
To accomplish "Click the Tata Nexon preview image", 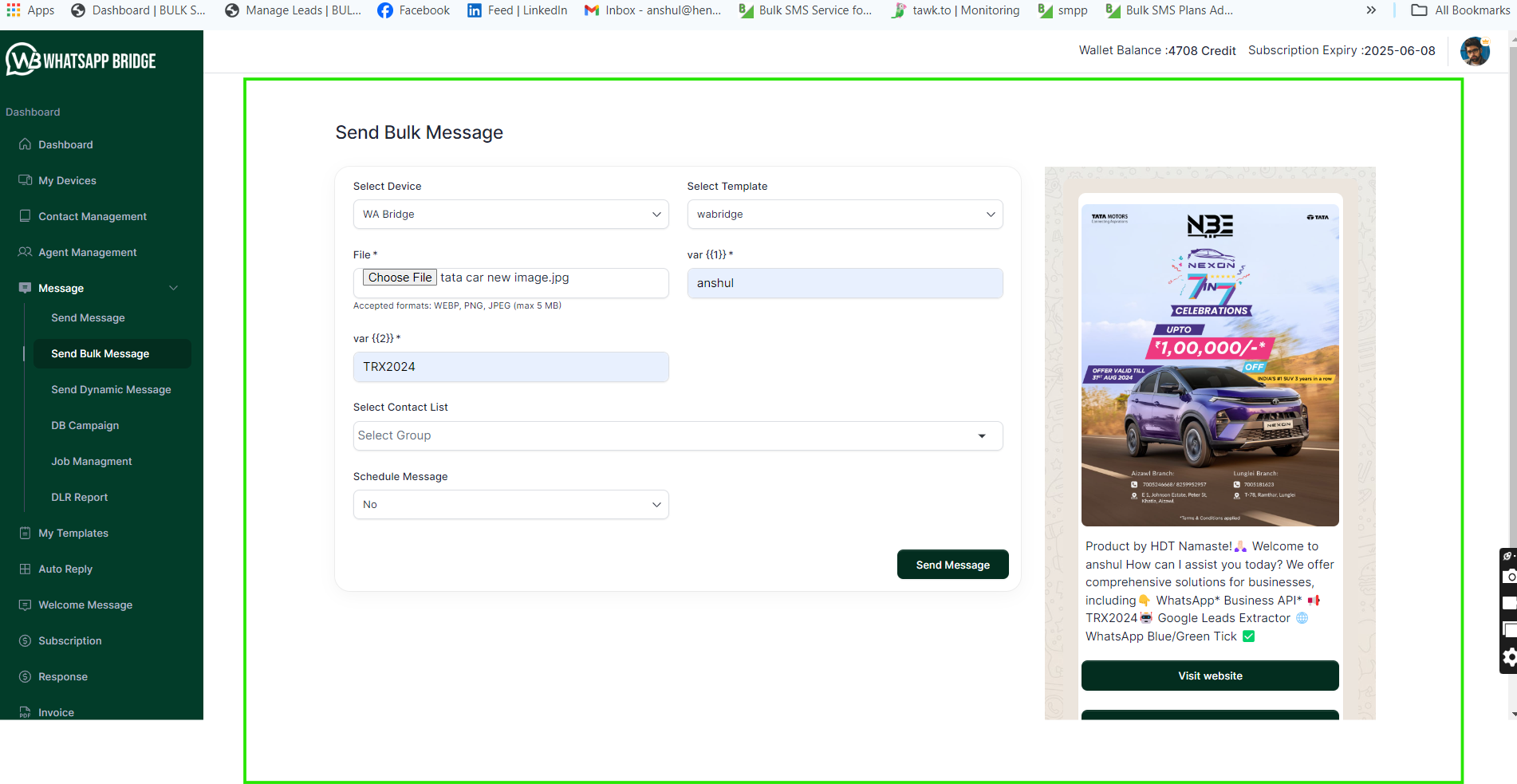I will click(1210, 365).
